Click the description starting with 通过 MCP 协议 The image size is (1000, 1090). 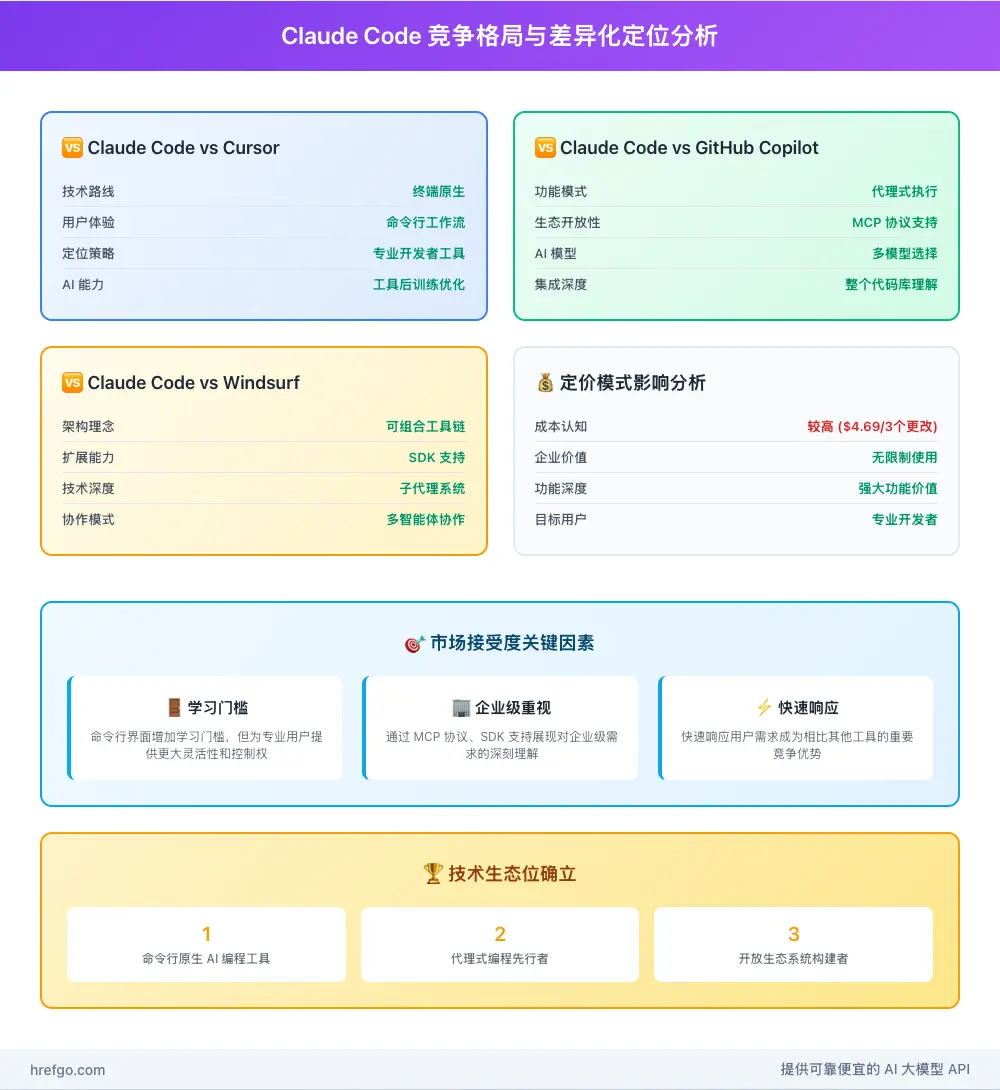(502, 745)
